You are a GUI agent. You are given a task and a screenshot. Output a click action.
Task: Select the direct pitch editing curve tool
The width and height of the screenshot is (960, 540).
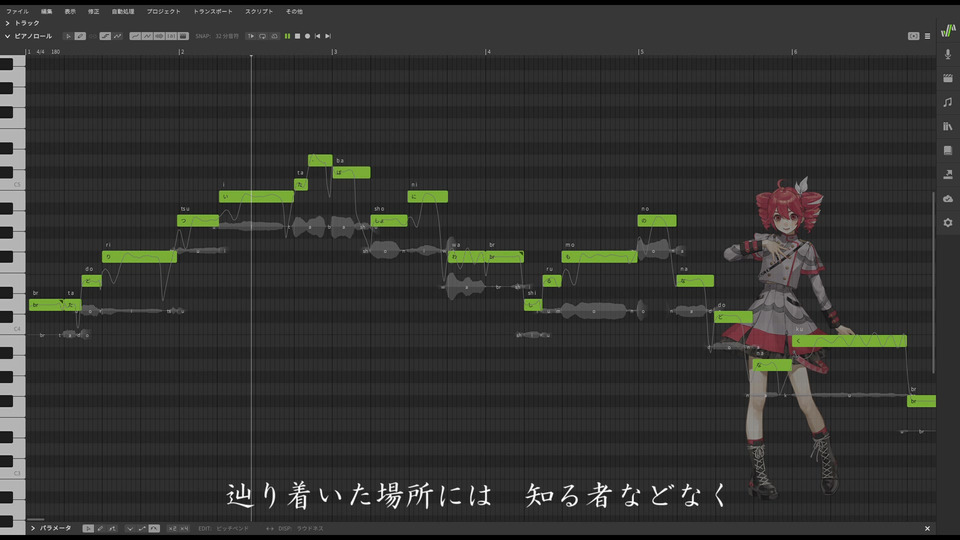point(105,36)
